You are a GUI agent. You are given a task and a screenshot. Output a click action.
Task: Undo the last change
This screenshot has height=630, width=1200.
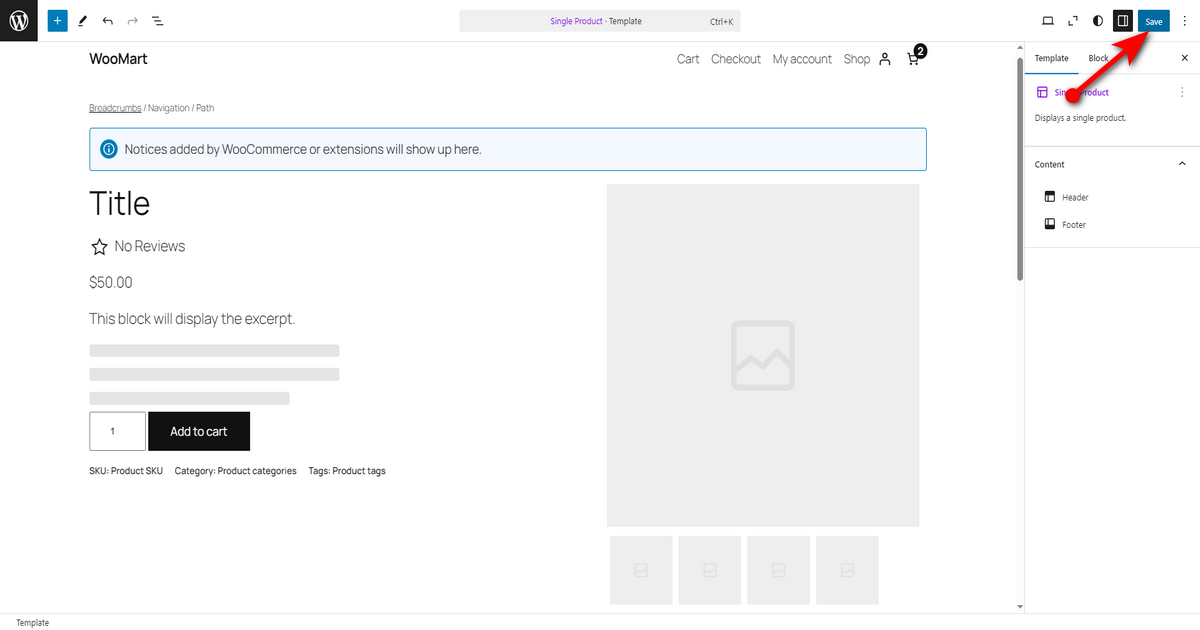coord(108,20)
